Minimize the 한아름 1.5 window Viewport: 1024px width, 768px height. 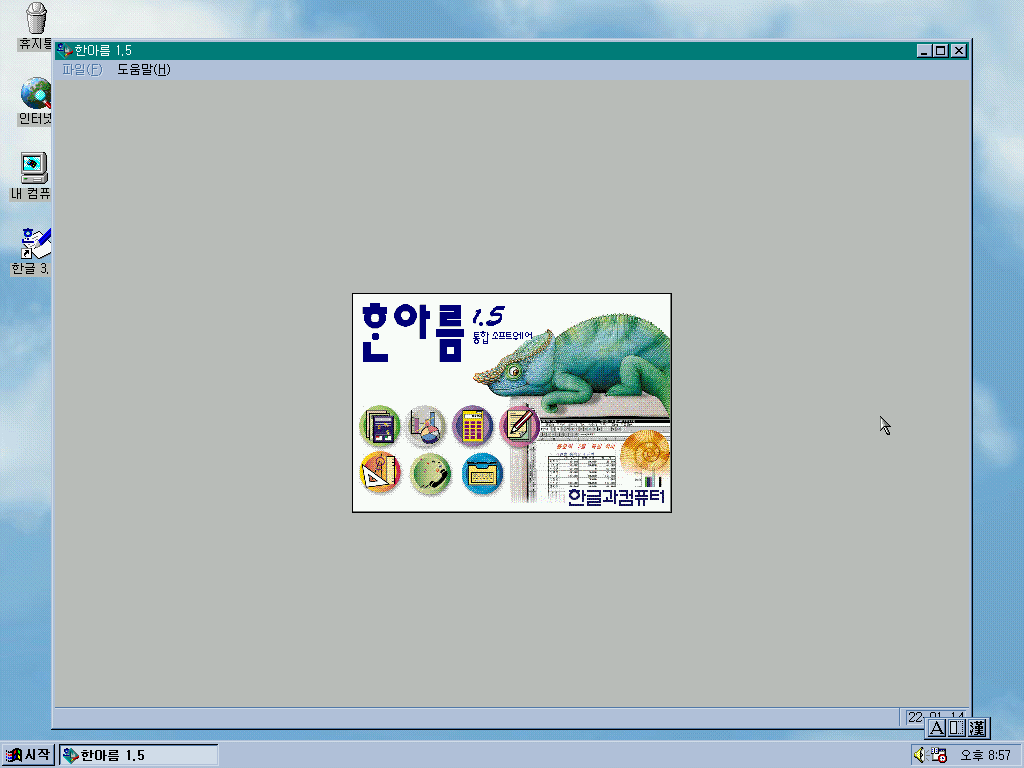coord(924,50)
